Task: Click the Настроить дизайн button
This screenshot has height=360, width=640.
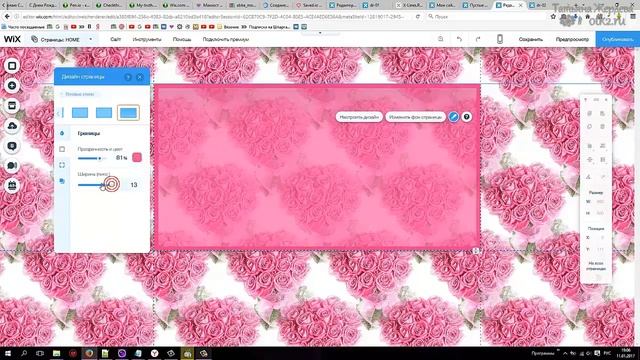Action: [x=359, y=117]
